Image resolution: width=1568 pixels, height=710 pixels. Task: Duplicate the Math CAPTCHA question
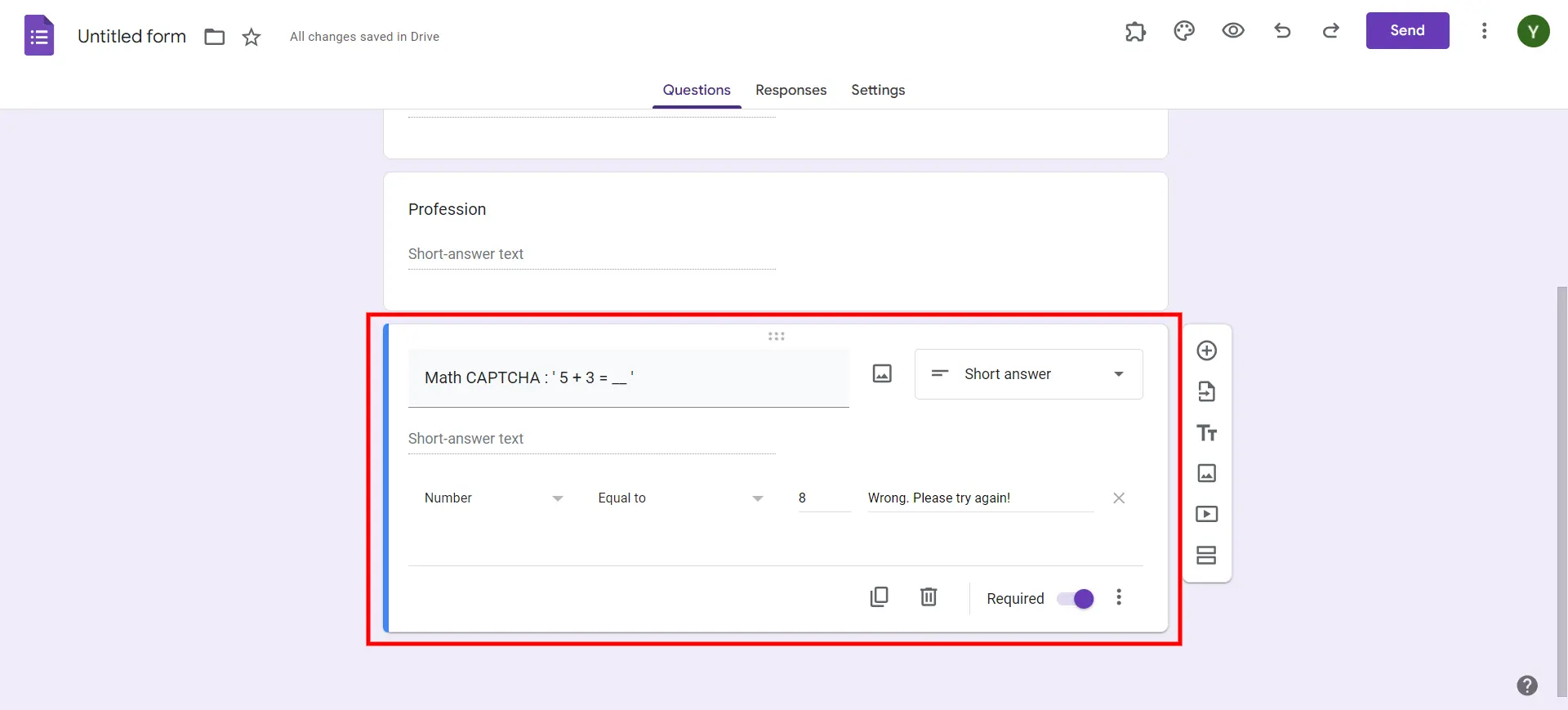coord(880,597)
